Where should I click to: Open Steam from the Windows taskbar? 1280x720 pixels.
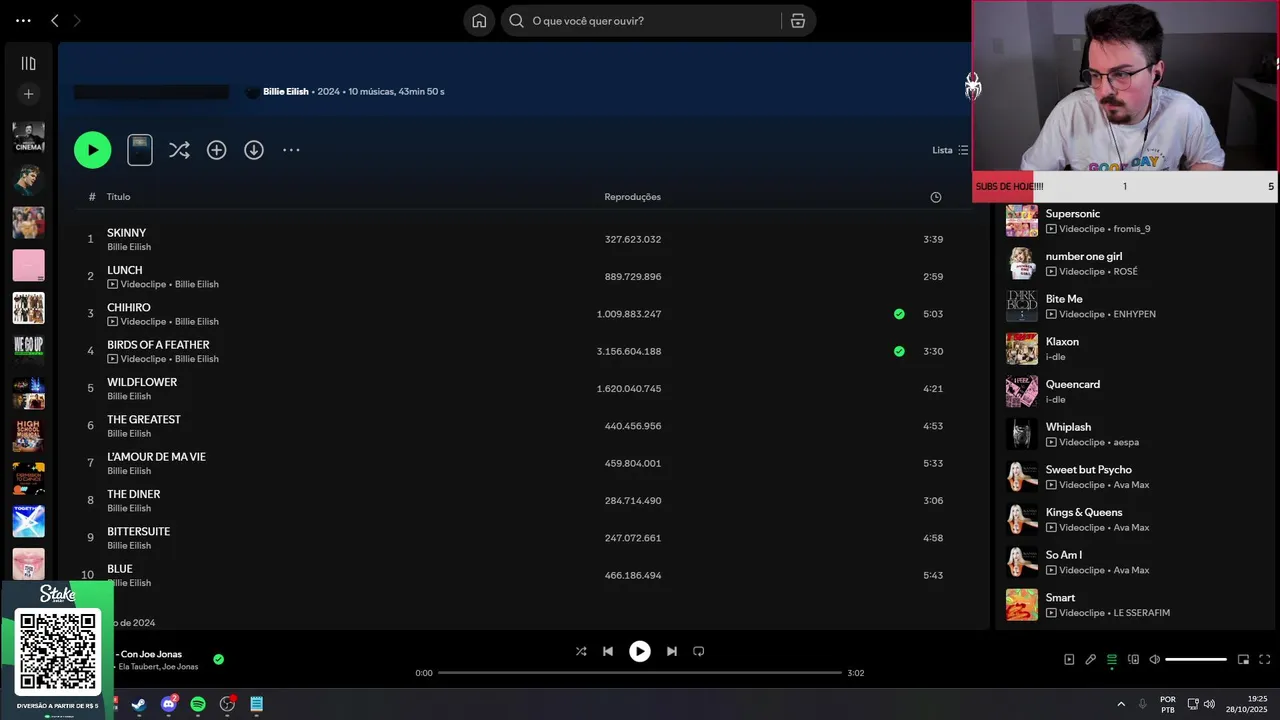(139, 704)
